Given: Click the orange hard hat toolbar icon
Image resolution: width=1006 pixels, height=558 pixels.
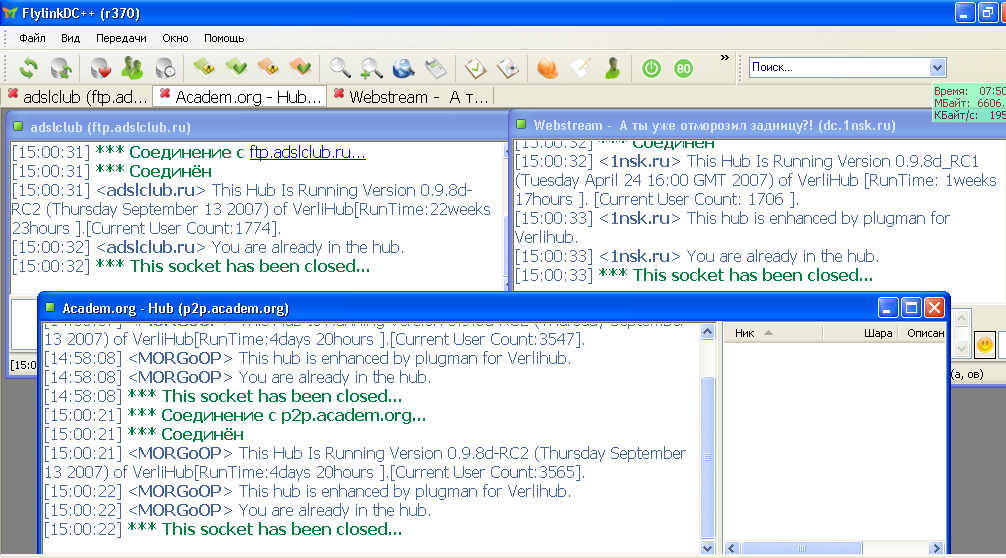Looking at the screenshot, I should click(547, 68).
